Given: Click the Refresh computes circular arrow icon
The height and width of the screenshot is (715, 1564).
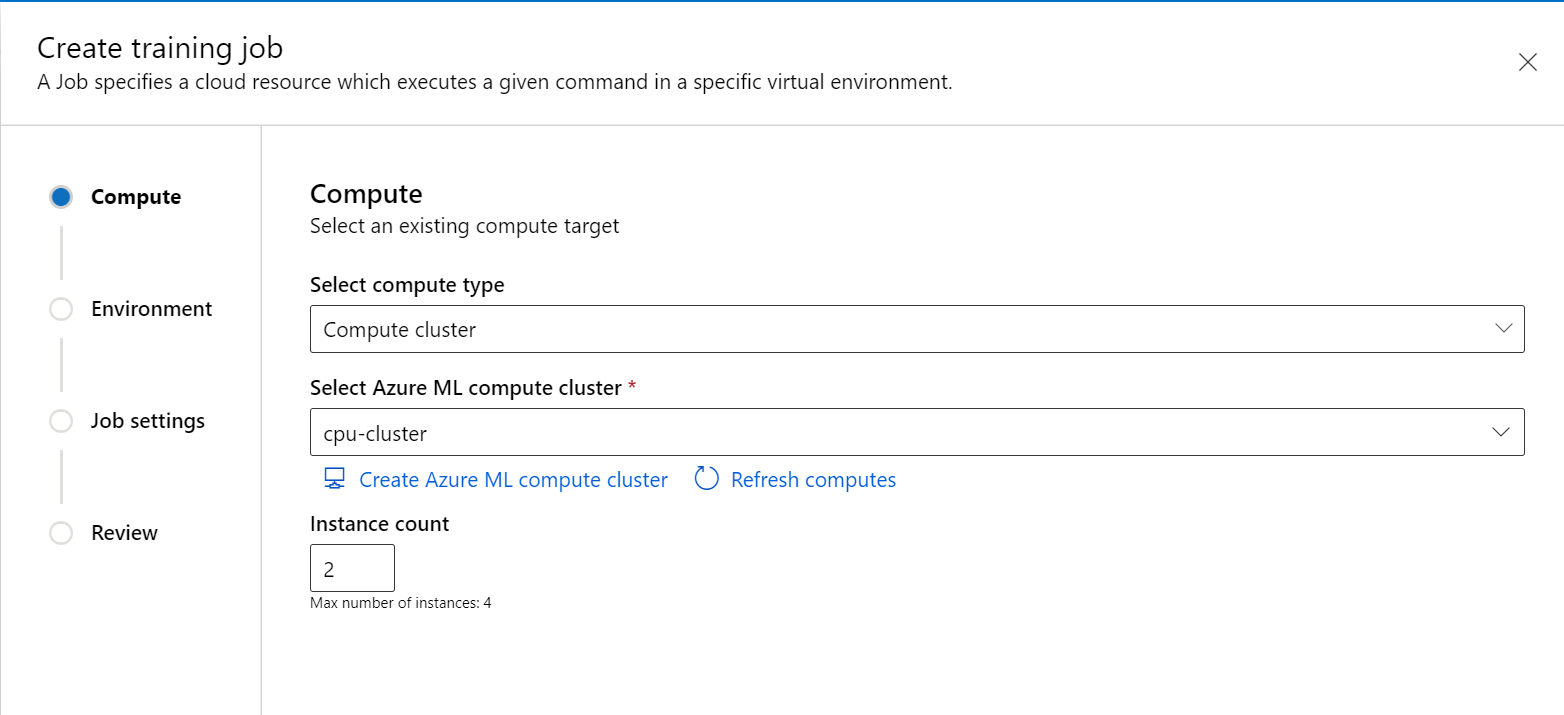Looking at the screenshot, I should point(706,479).
